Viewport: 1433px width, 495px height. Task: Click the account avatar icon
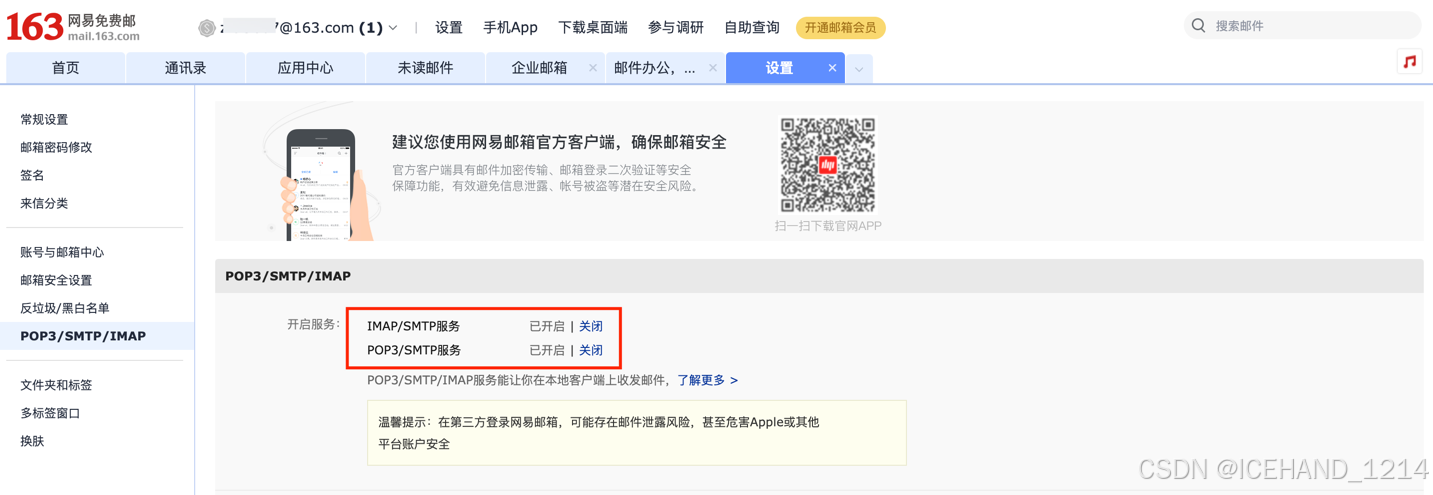(x=207, y=28)
